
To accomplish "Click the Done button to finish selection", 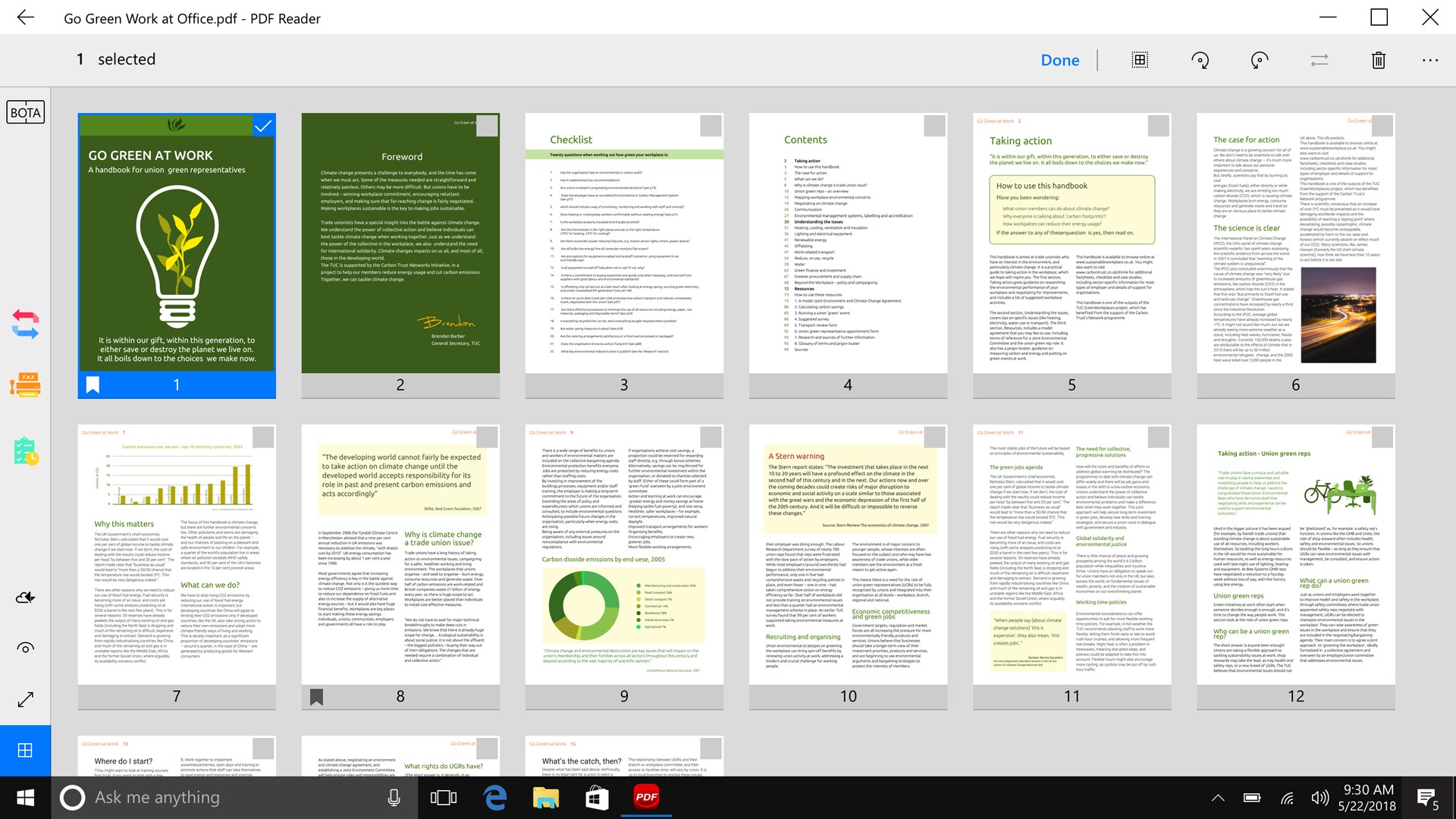I will coord(1059,60).
